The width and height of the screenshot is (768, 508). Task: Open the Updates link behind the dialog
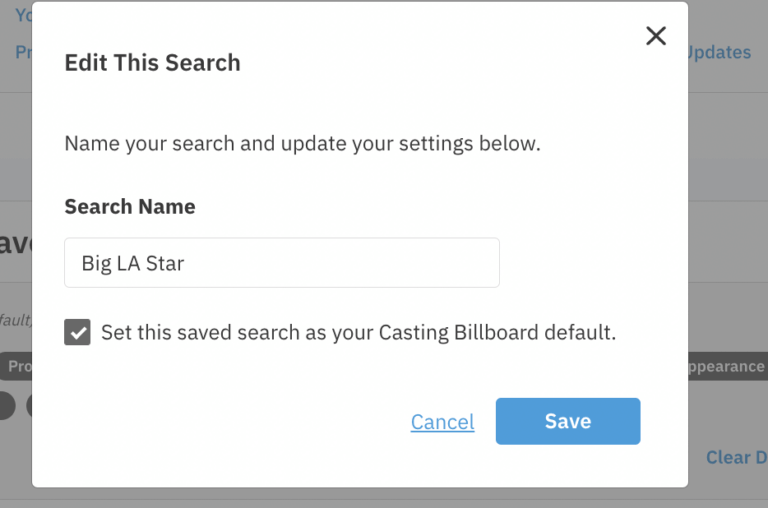click(x=720, y=52)
